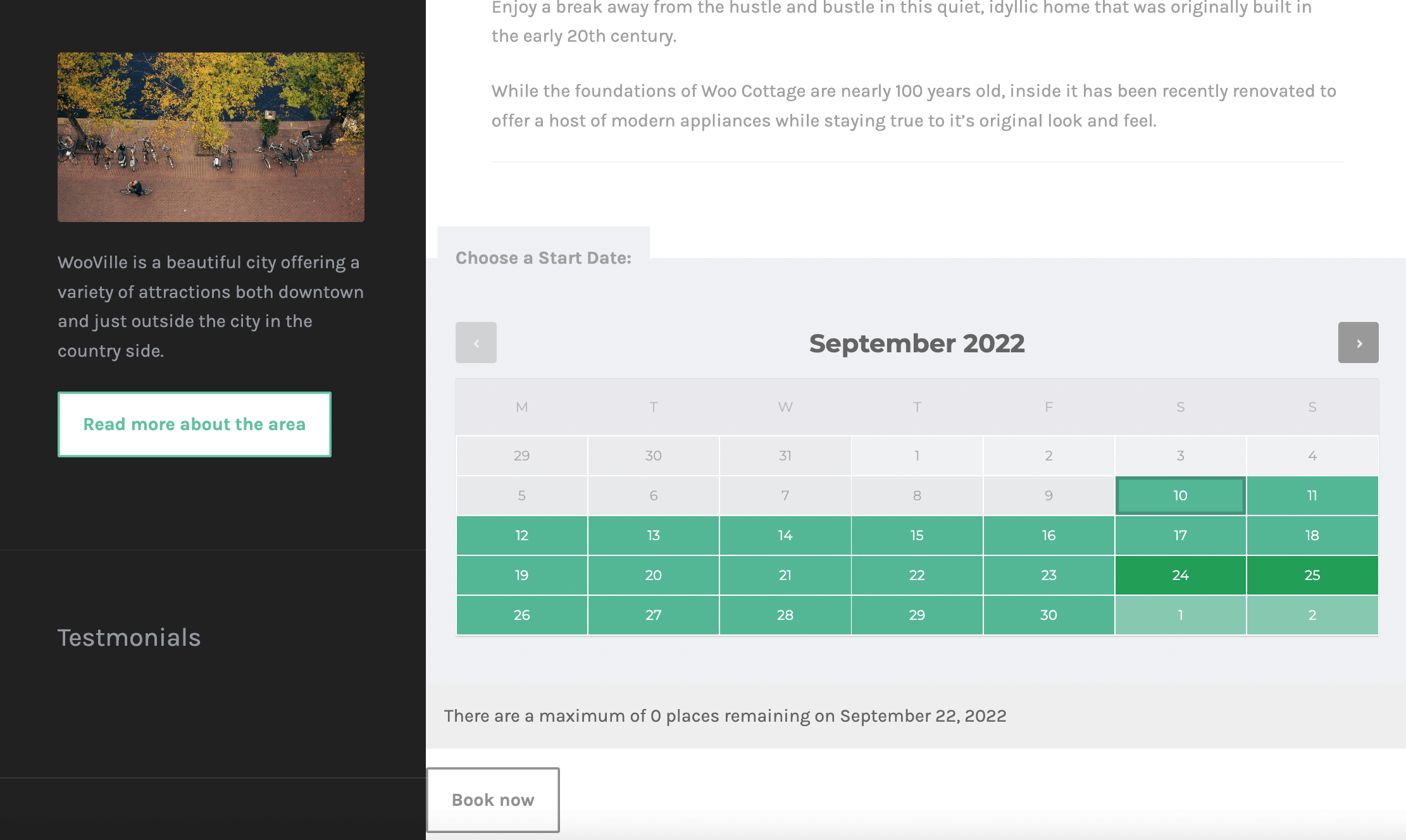Select September 17 on the calendar
Viewport: 1406px width, 840px height.
pyautogui.click(x=1180, y=535)
